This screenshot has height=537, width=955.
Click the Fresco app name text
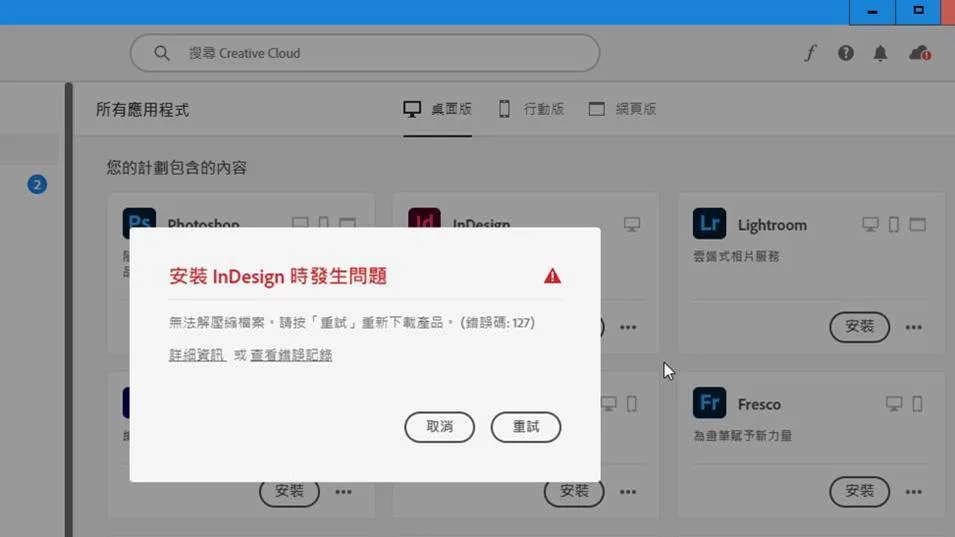(x=759, y=404)
